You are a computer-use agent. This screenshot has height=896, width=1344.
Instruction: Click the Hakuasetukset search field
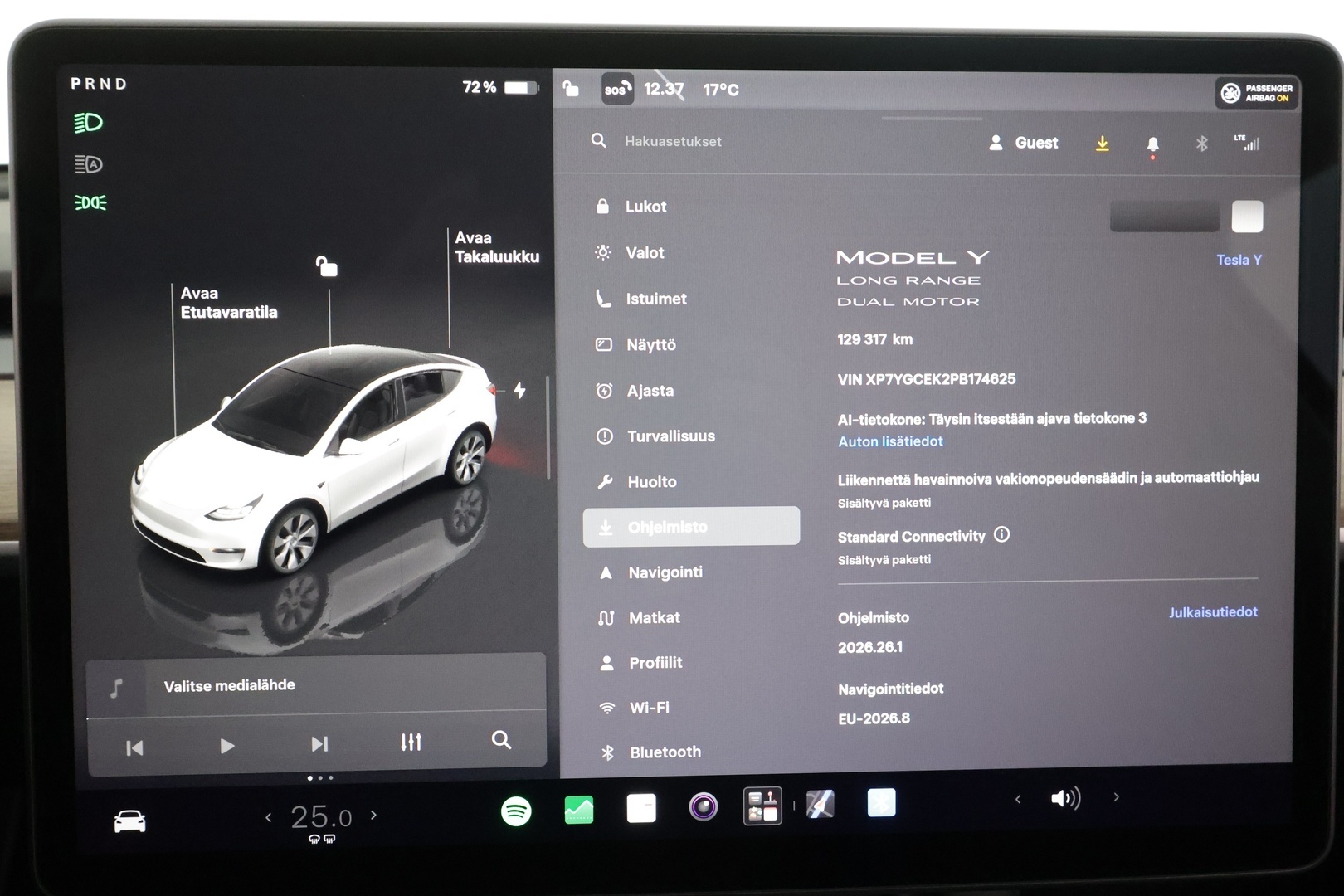[x=673, y=141]
